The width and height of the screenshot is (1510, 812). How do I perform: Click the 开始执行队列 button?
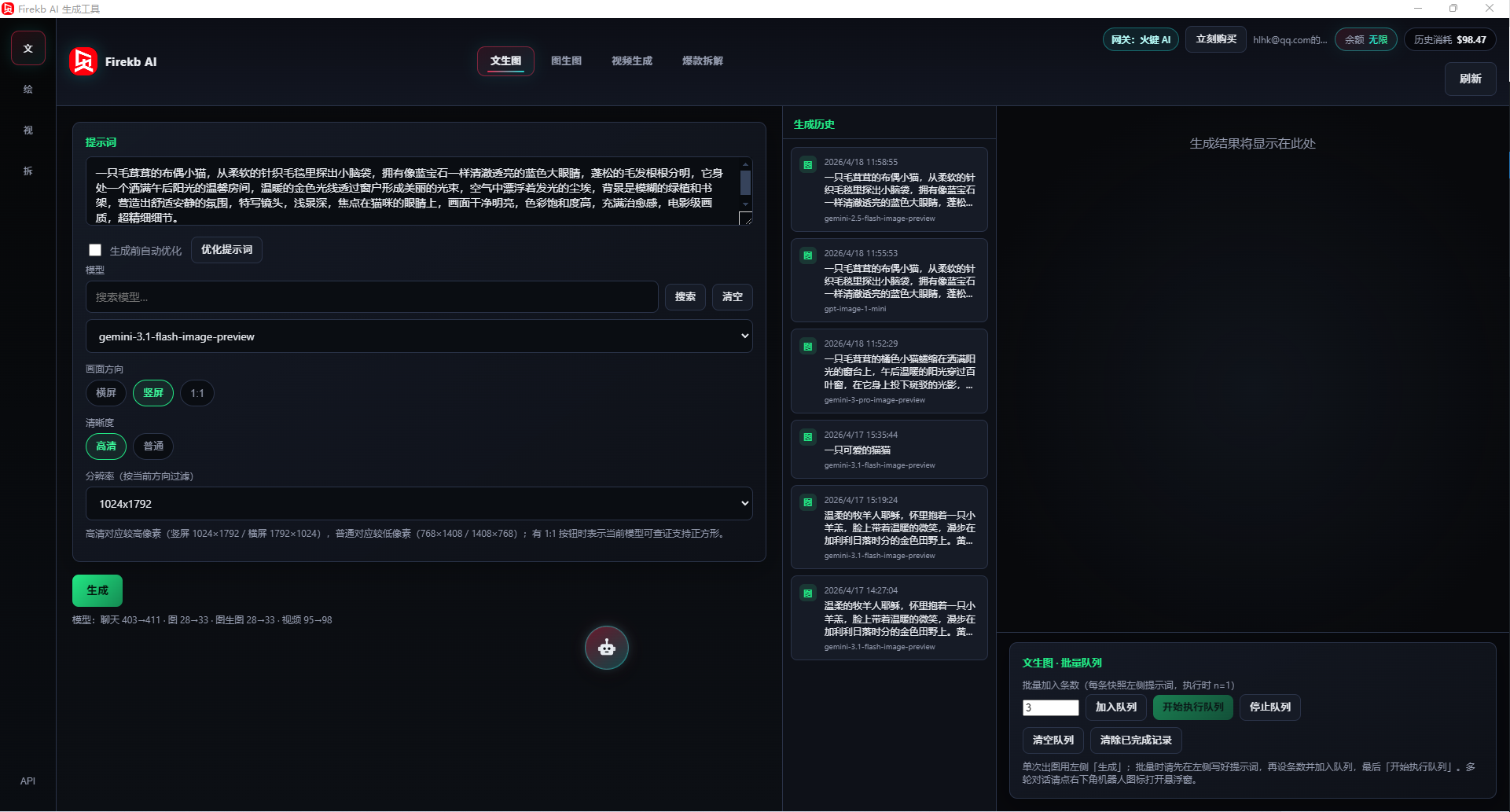(x=1192, y=707)
